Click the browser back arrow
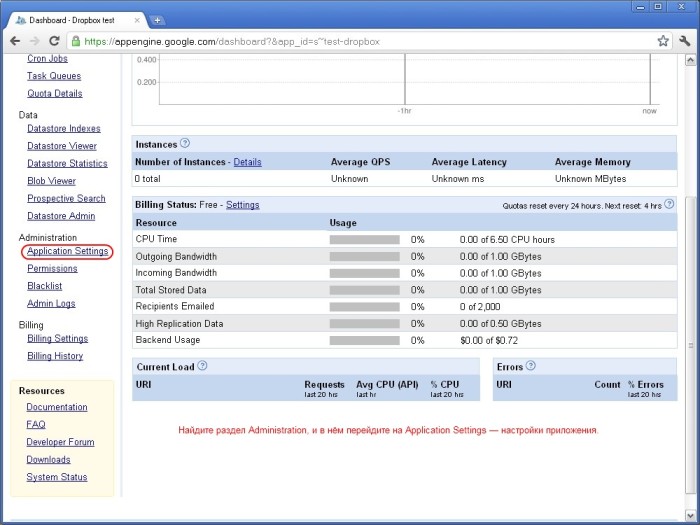 (x=15, y=41)
